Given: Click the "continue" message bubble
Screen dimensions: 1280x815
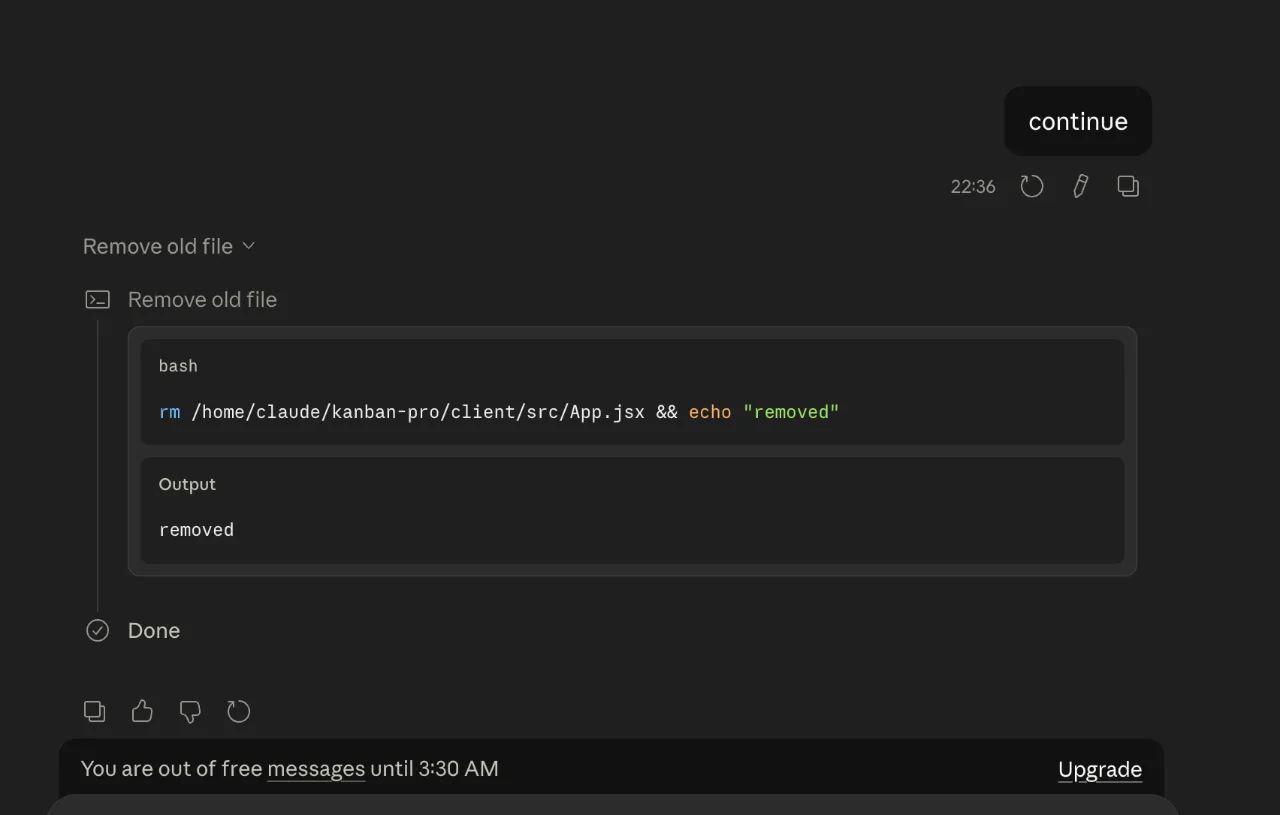Looking at the screenshot, I should point(1078,121).
